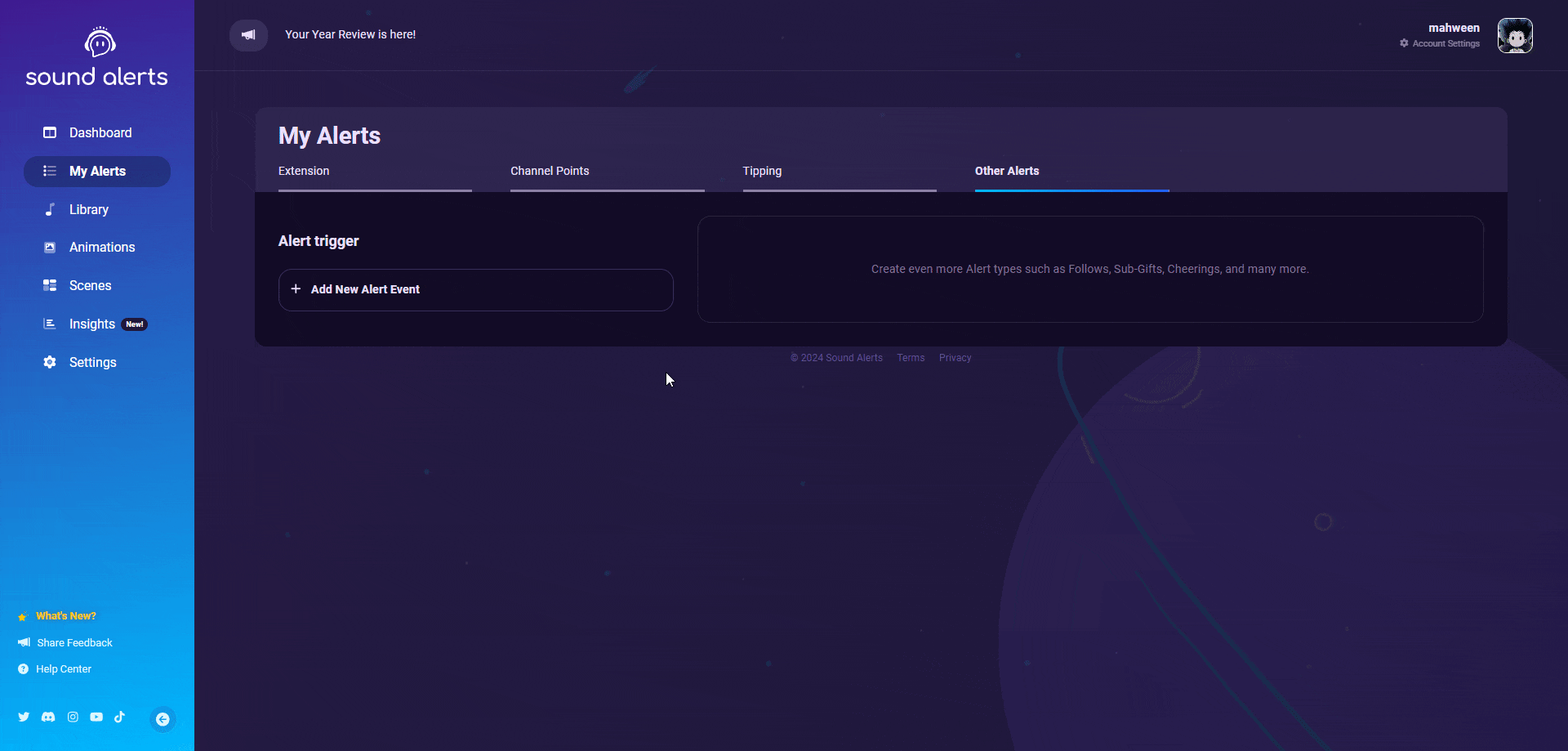Image resolution: width=1568 pixels, height=751 pixels.
Task: Click the Help Center question icon
Action: point(23,669)
